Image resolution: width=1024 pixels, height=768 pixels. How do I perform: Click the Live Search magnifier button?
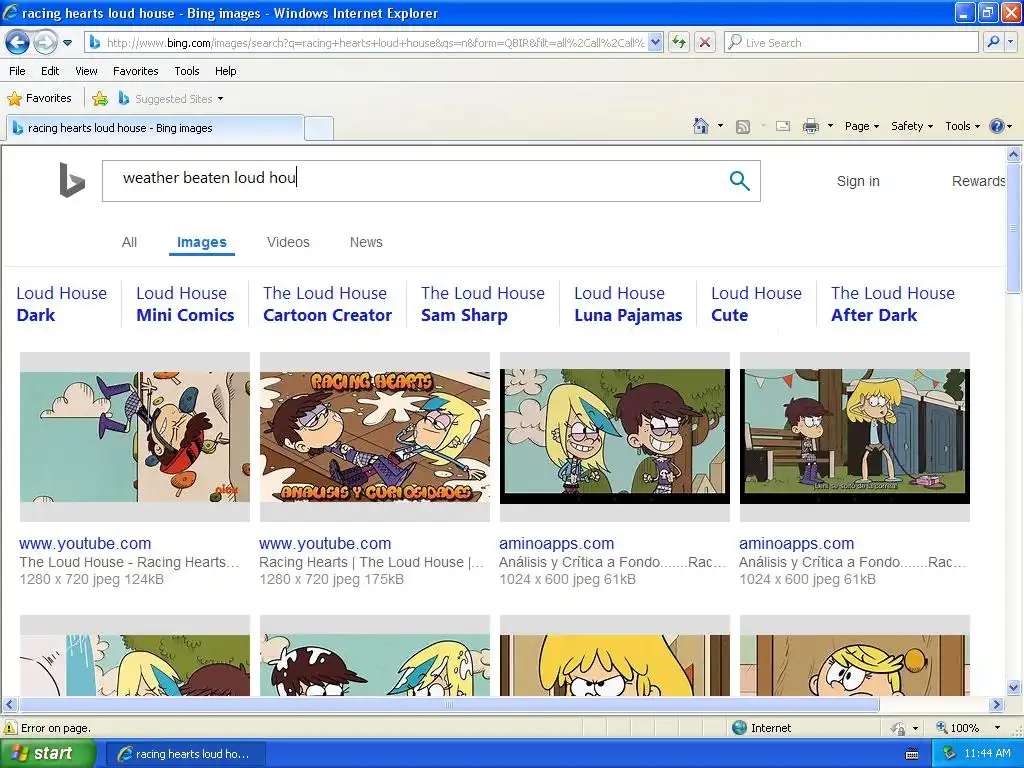point(993,42)
